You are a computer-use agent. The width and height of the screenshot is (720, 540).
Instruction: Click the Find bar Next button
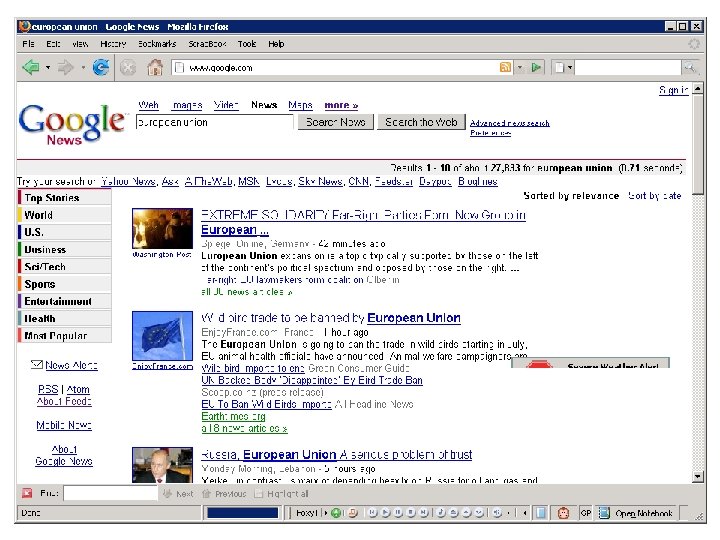click(x=179, y=494)
